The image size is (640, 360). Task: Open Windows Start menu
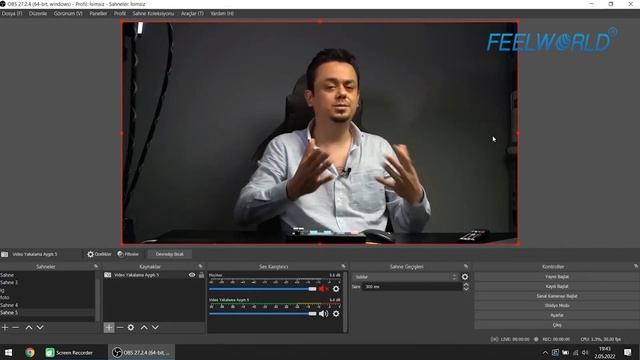pos(8,352)
